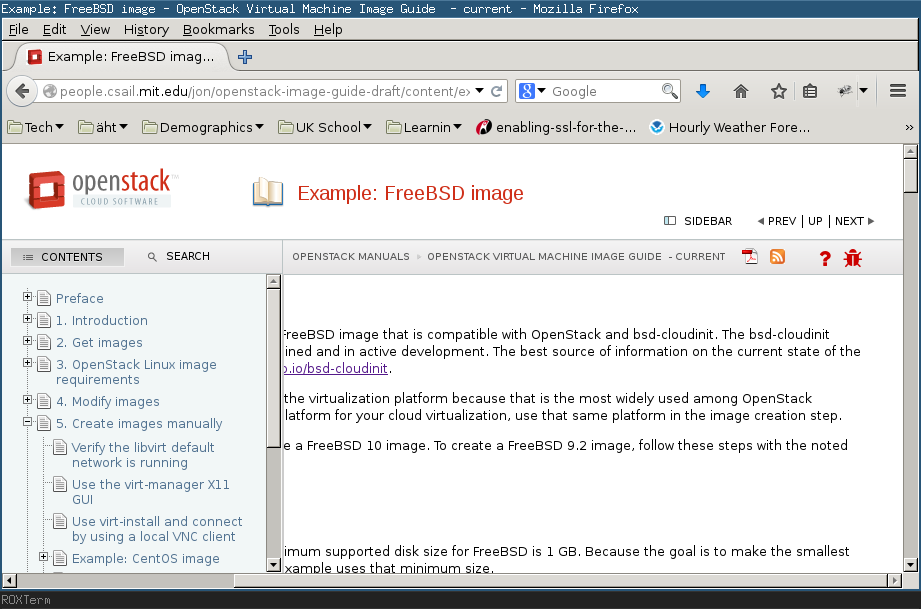Expand the Example: CentOS image node

[x=44, y=557]
